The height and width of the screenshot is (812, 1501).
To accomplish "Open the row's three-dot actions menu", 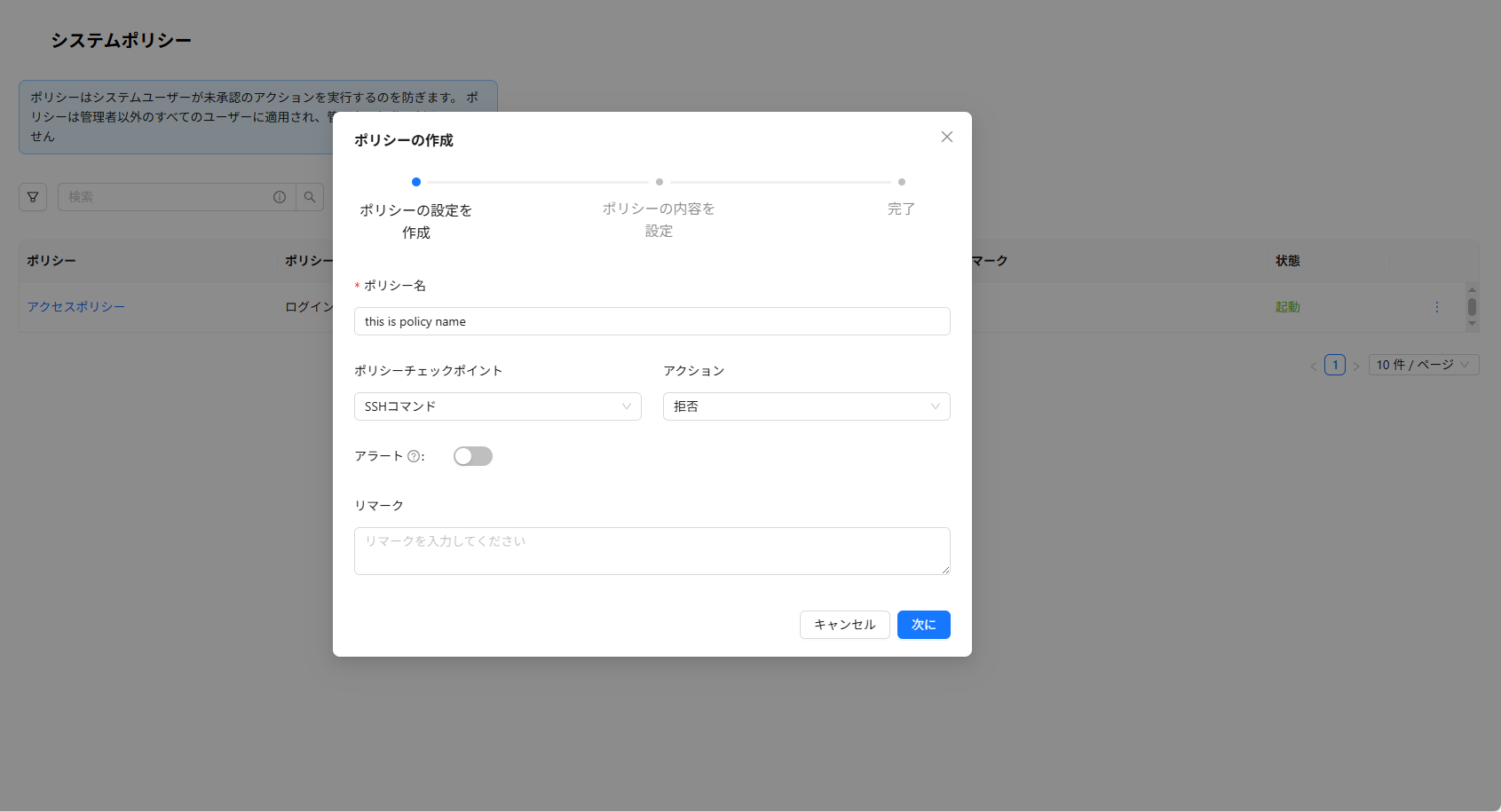I will pyautogui.click(x=1436, y=307).
